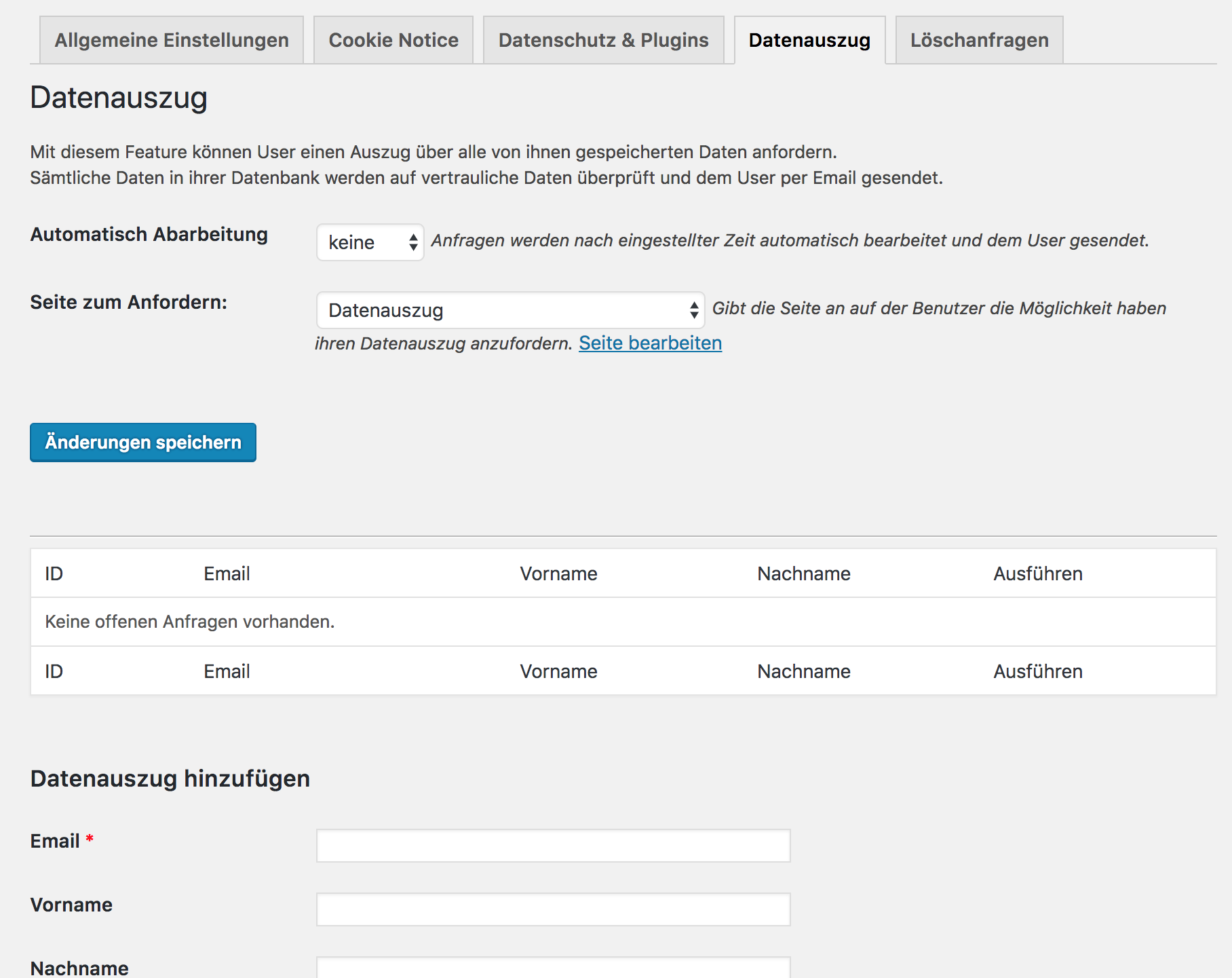Image resolution: width=1232 pixels, height=978 pixels.
Task: Open the Löschanfragen tab
Action: pos(979,41)
